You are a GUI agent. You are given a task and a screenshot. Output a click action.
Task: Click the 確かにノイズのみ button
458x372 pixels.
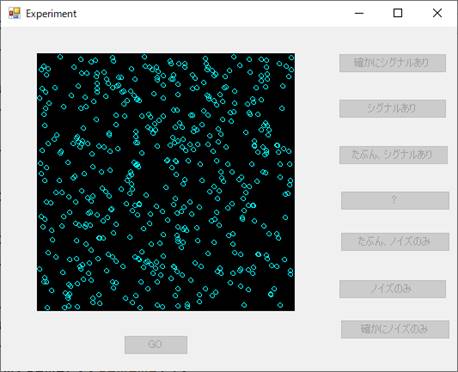tap(395, 329)
